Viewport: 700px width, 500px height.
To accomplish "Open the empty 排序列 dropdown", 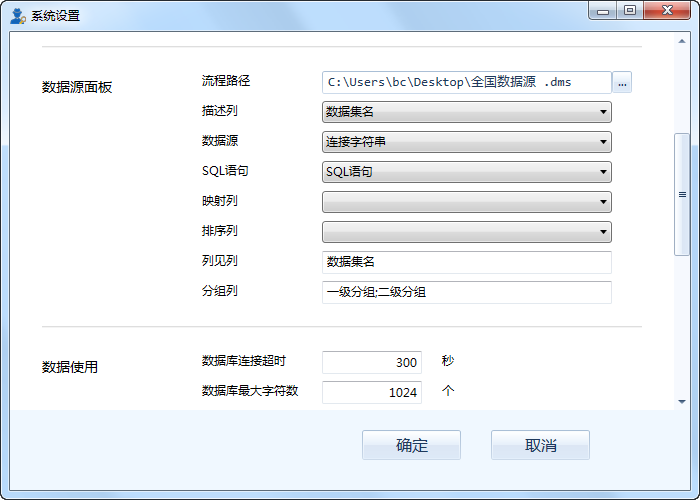I will pos(467,232).
